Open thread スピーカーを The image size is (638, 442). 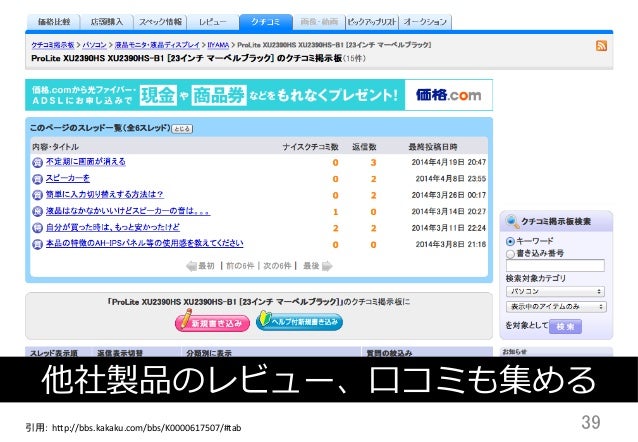click(68, 178)
